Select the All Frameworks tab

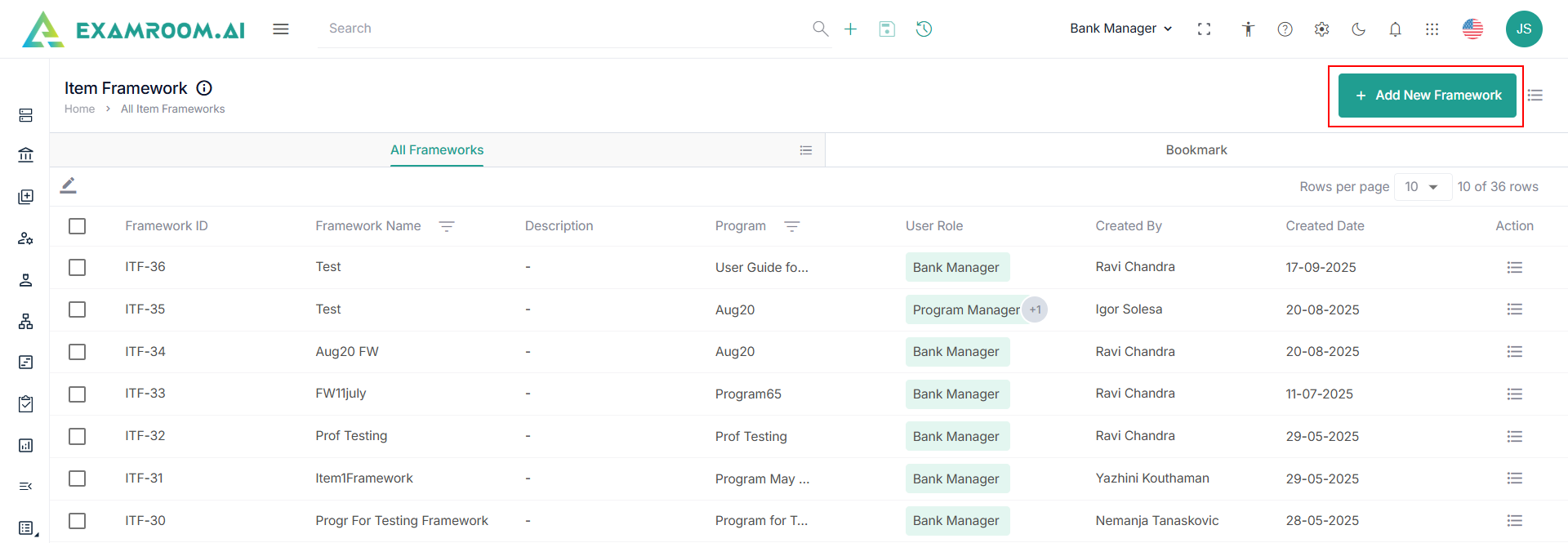437,150
